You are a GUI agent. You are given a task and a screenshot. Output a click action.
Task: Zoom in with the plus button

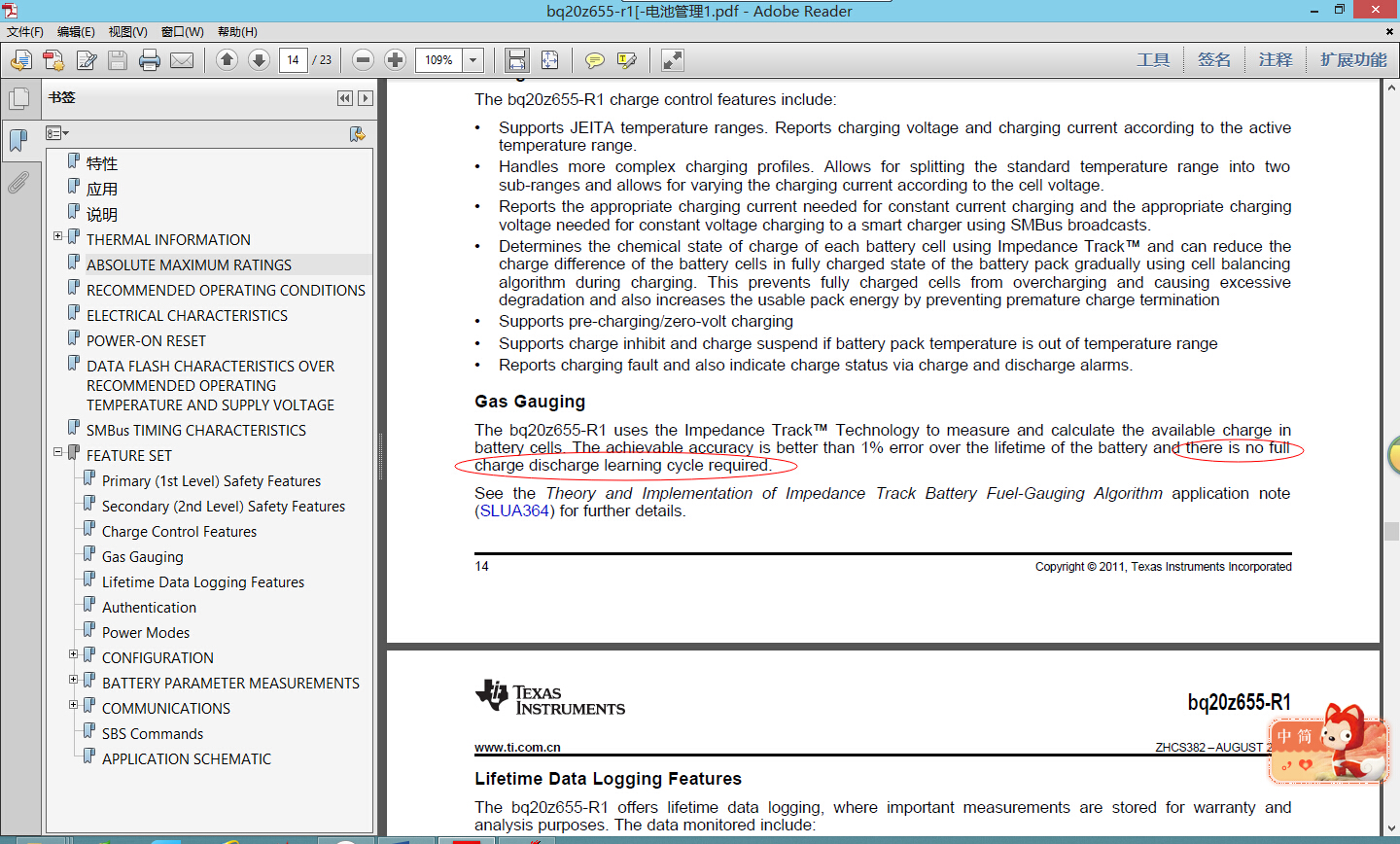pyautogui.click(x=395, y=60)
